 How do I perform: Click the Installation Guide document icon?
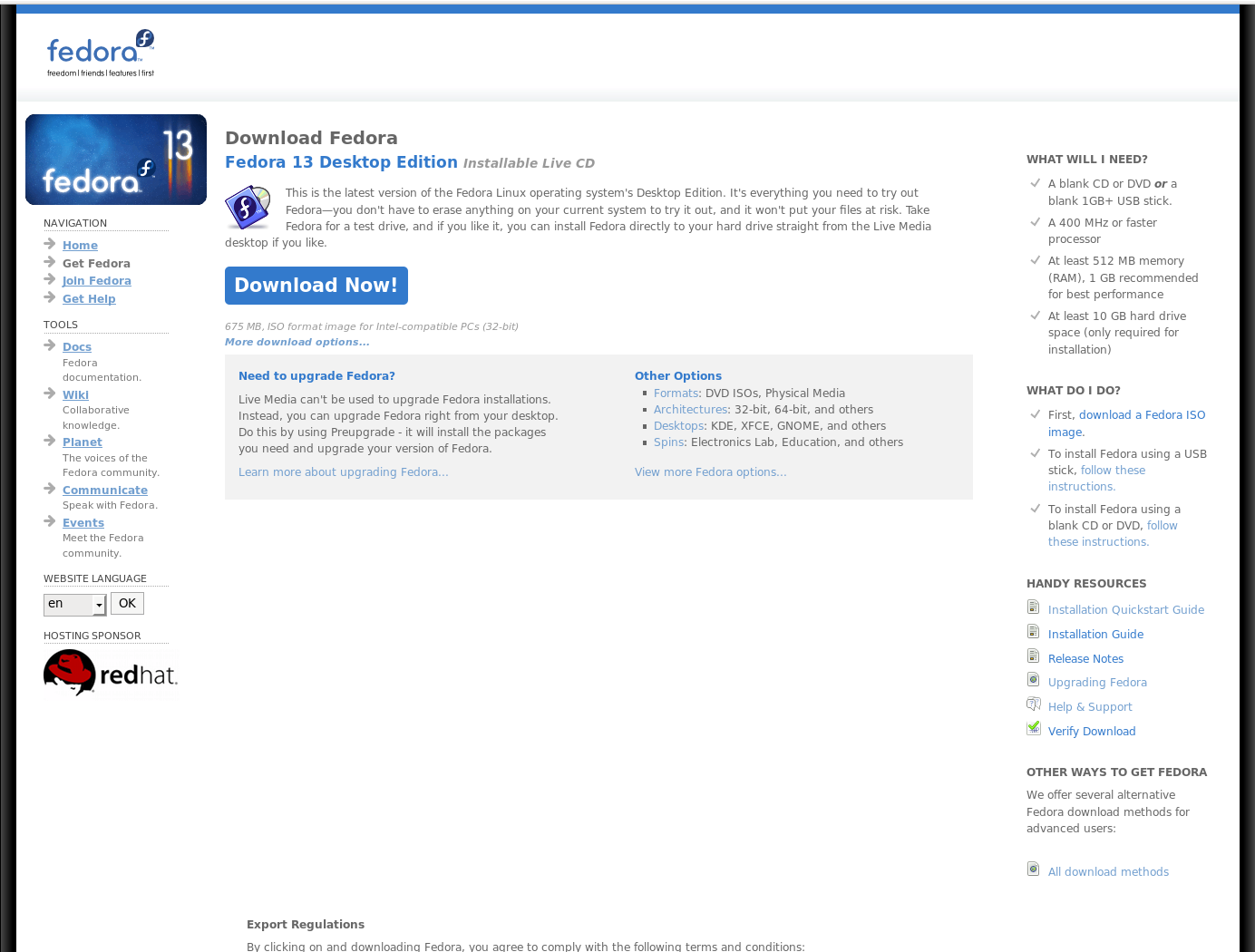[1033, 631]
